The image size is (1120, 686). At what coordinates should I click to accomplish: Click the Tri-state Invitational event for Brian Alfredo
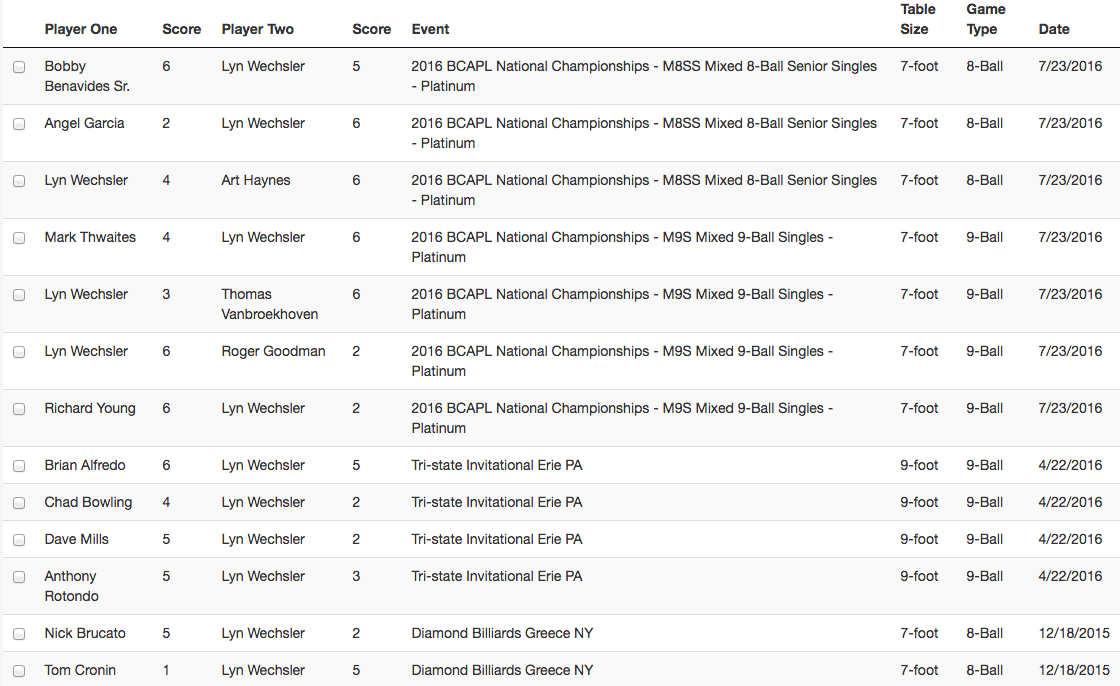coord(497,465)
